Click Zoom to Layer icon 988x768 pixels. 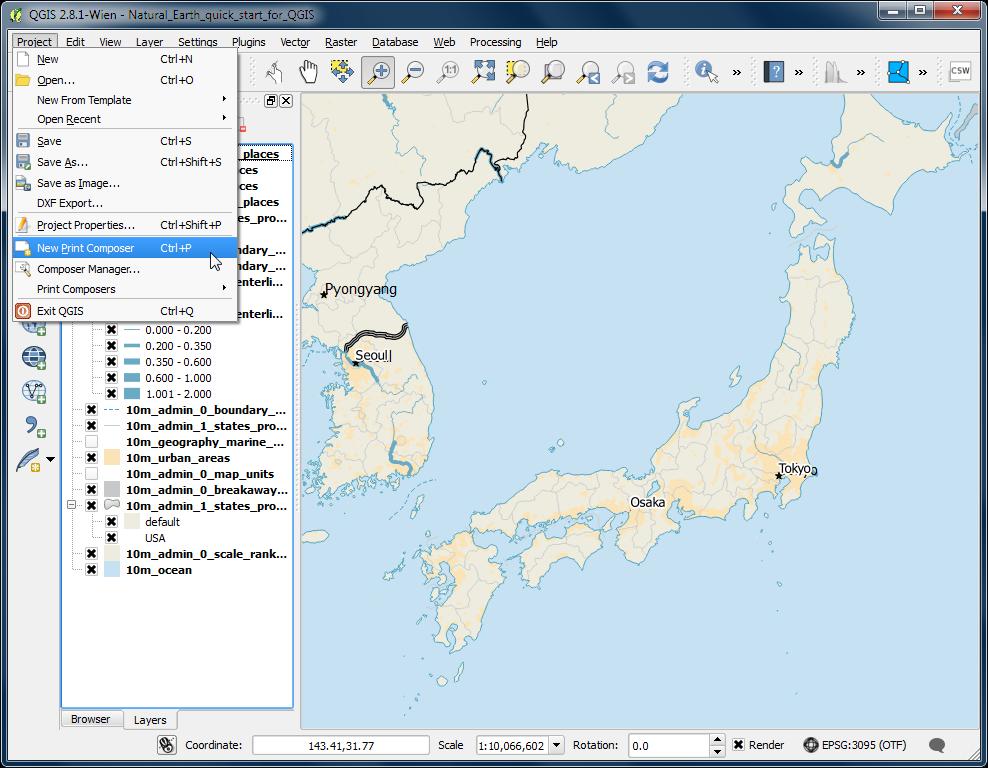[x=553, y=72]
